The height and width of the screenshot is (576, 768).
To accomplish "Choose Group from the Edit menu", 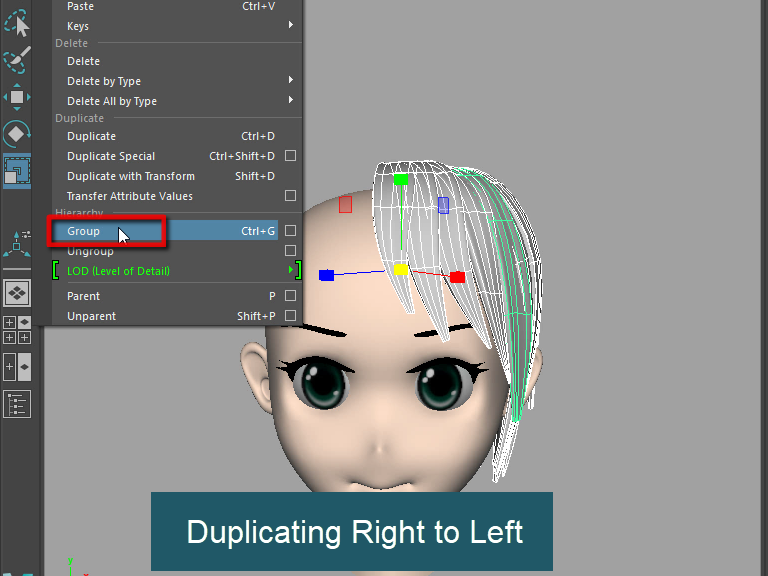I will [x=84, y=231].
